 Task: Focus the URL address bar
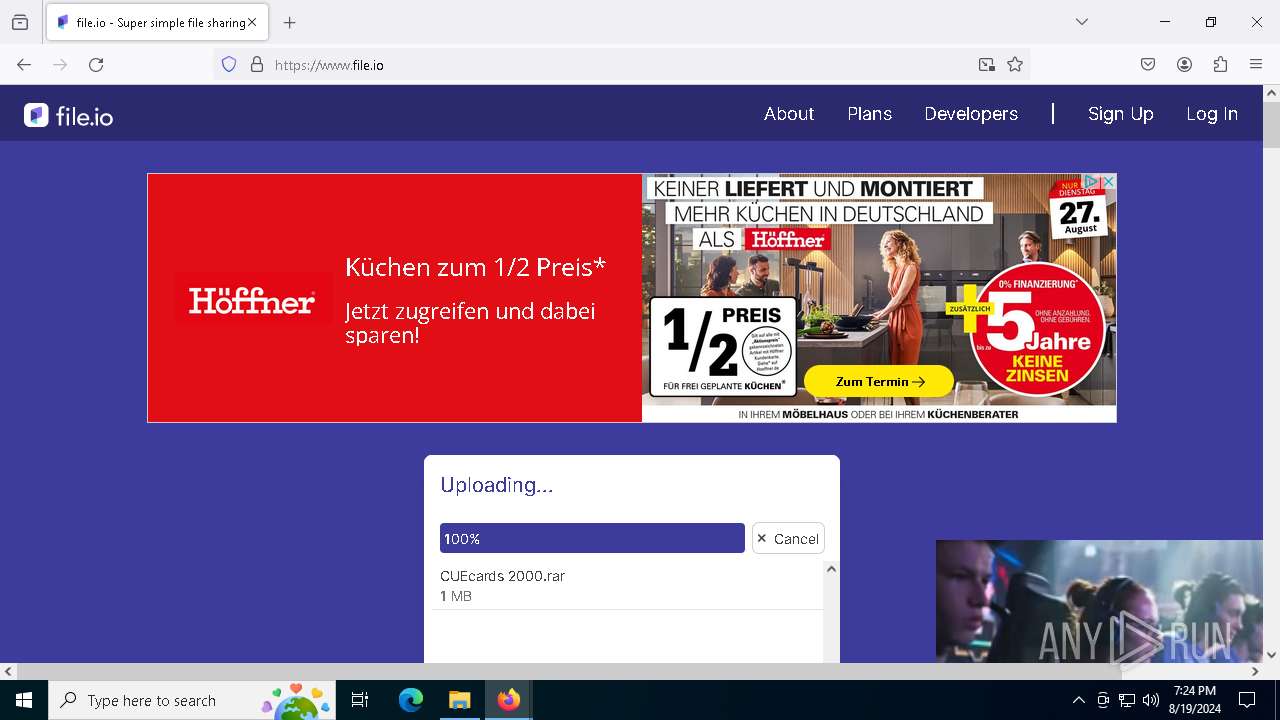620,65
